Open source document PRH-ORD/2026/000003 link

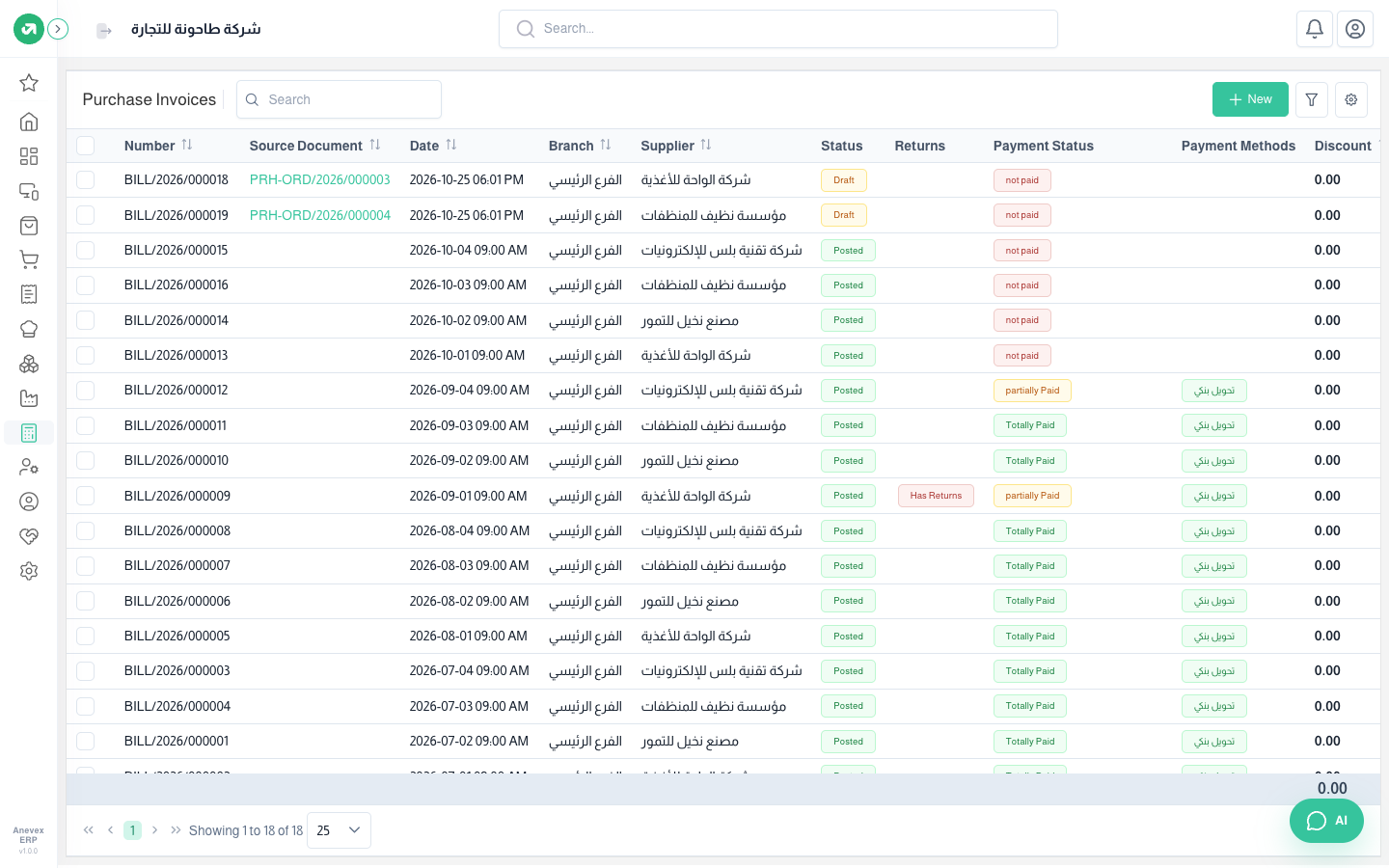point(320,180)
